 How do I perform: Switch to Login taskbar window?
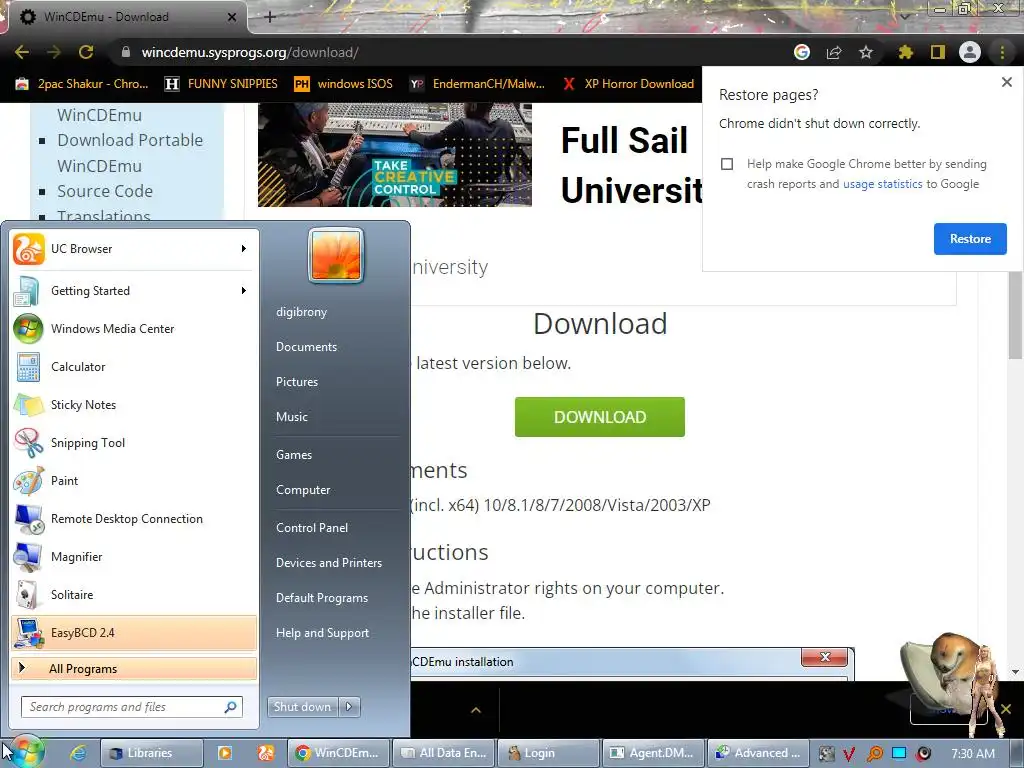549,753
